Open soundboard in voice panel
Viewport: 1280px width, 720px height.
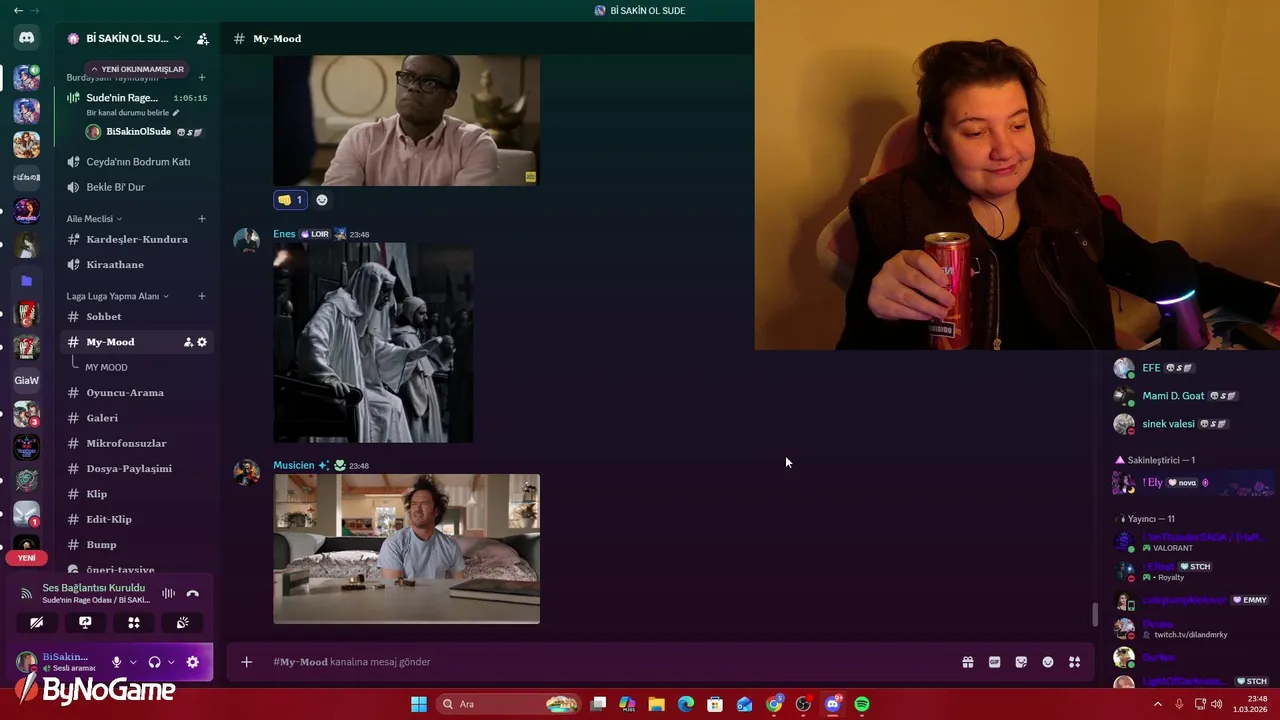(x=182, y=622)
